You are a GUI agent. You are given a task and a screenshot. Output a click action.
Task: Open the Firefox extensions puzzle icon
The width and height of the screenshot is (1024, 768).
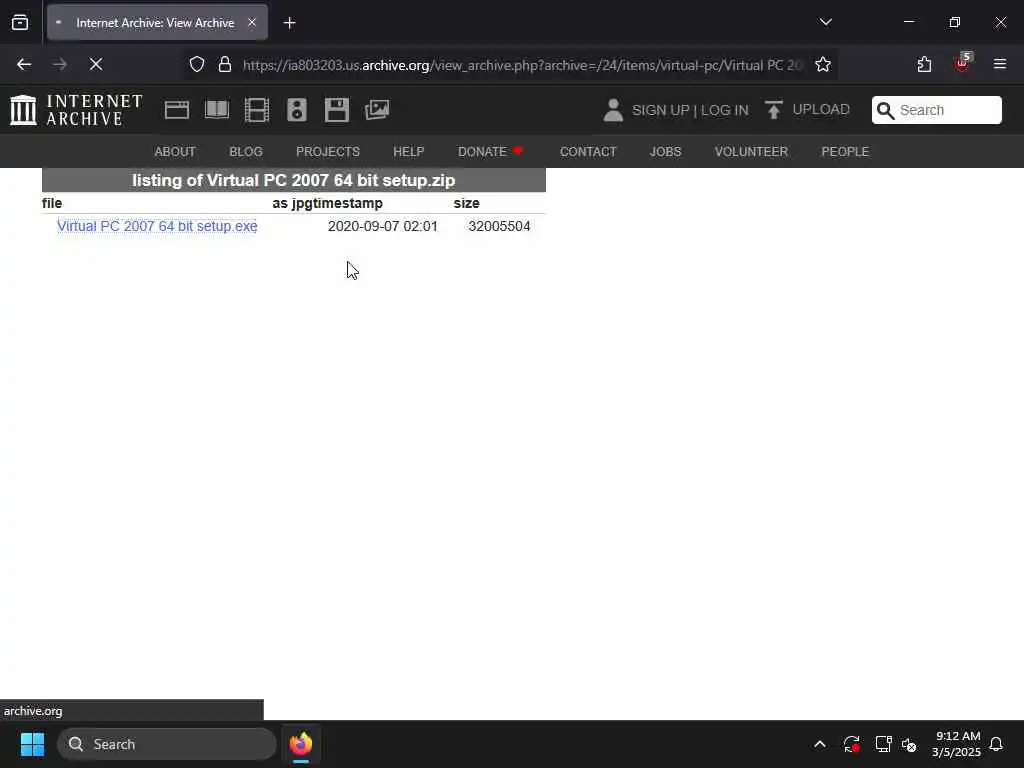point(924,65)
